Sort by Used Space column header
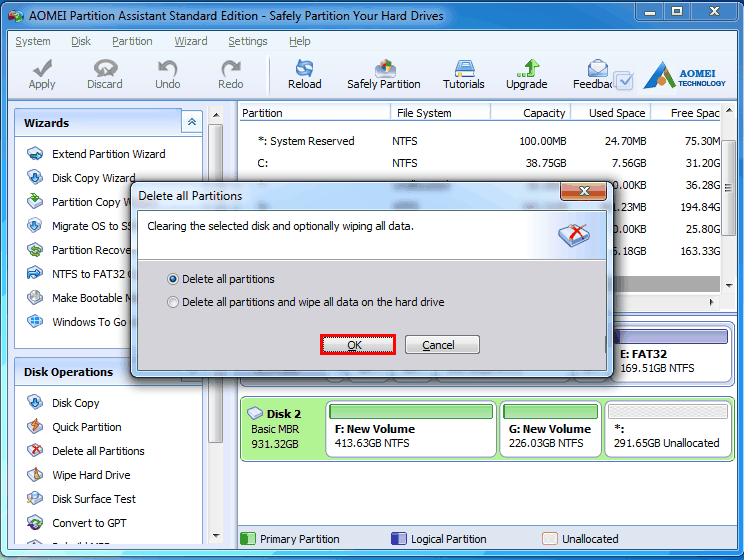The image size is (744, 560). [611, 113]
